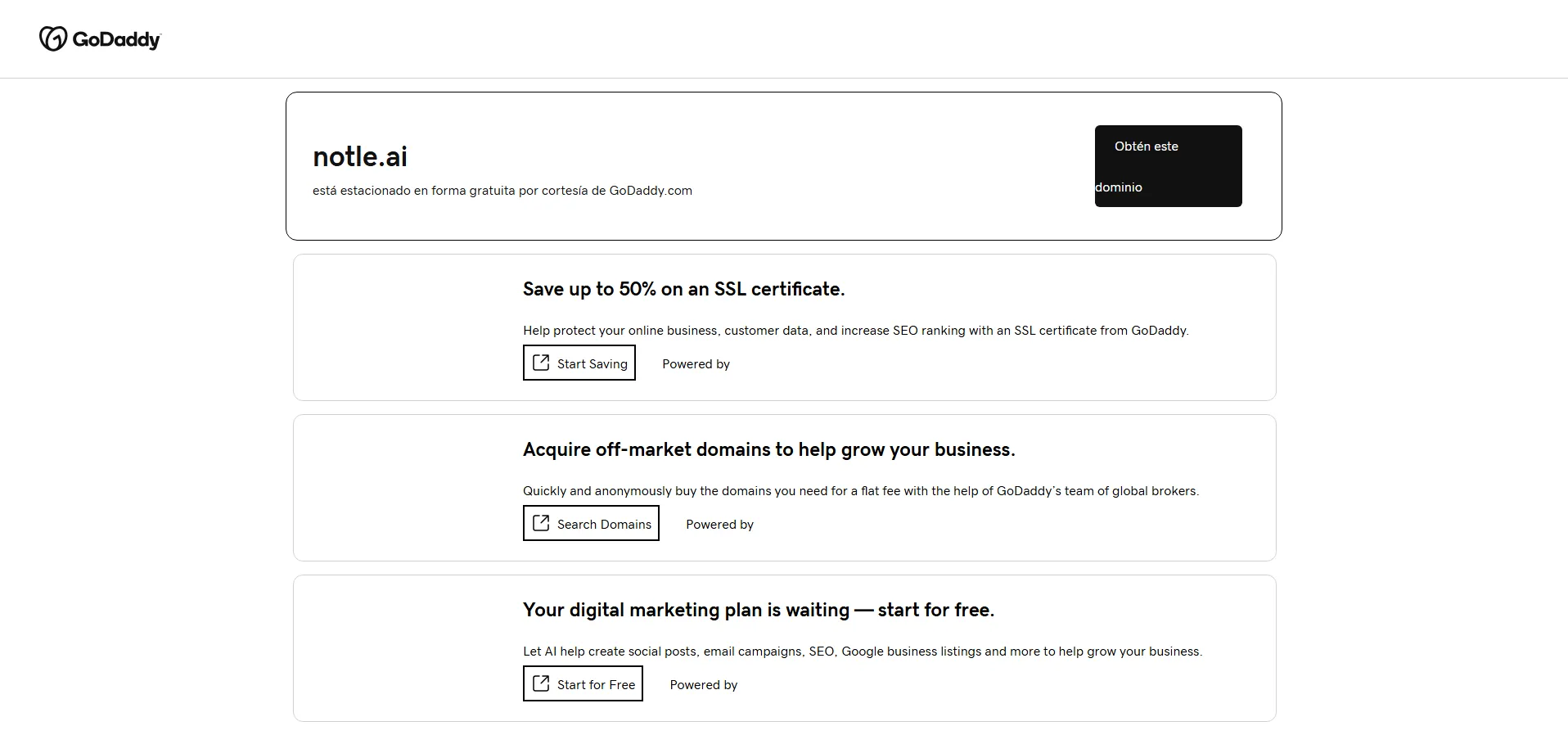Click 'Powered by' next to Start Saving
1568x744 pixels.
click(696, 364)
